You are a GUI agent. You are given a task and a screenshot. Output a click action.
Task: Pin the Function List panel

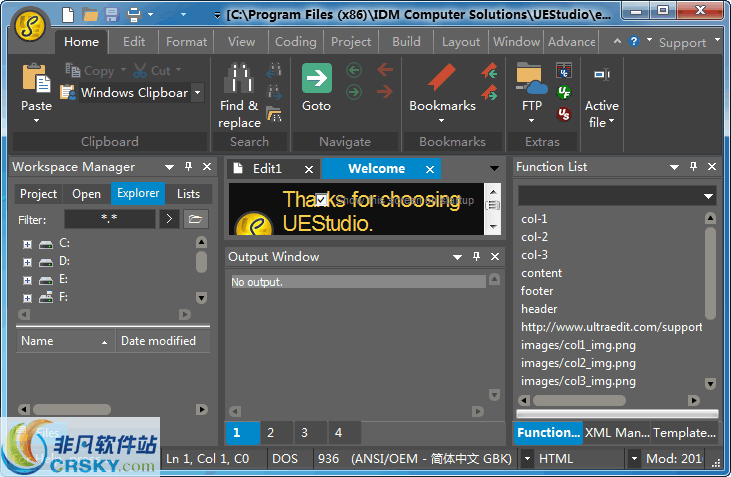pos(693,166)
